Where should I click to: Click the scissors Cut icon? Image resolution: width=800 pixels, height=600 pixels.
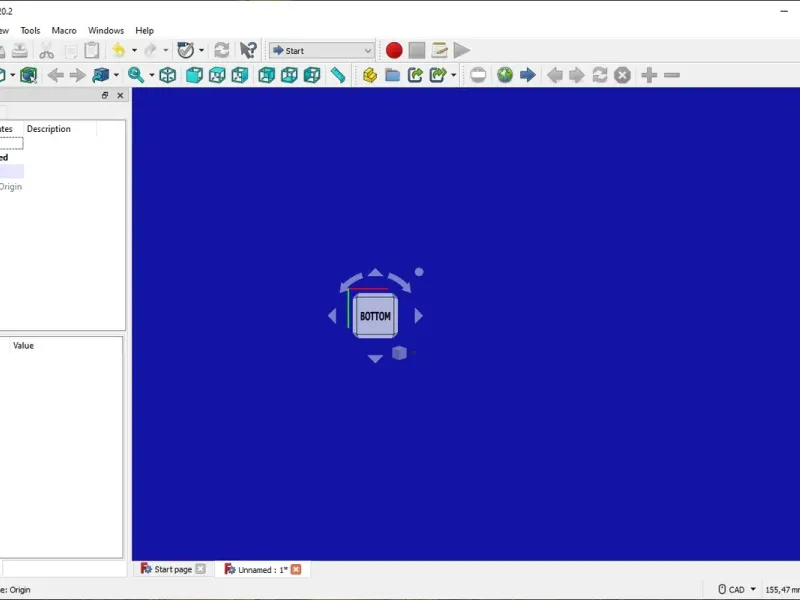[x=46, y=51]
